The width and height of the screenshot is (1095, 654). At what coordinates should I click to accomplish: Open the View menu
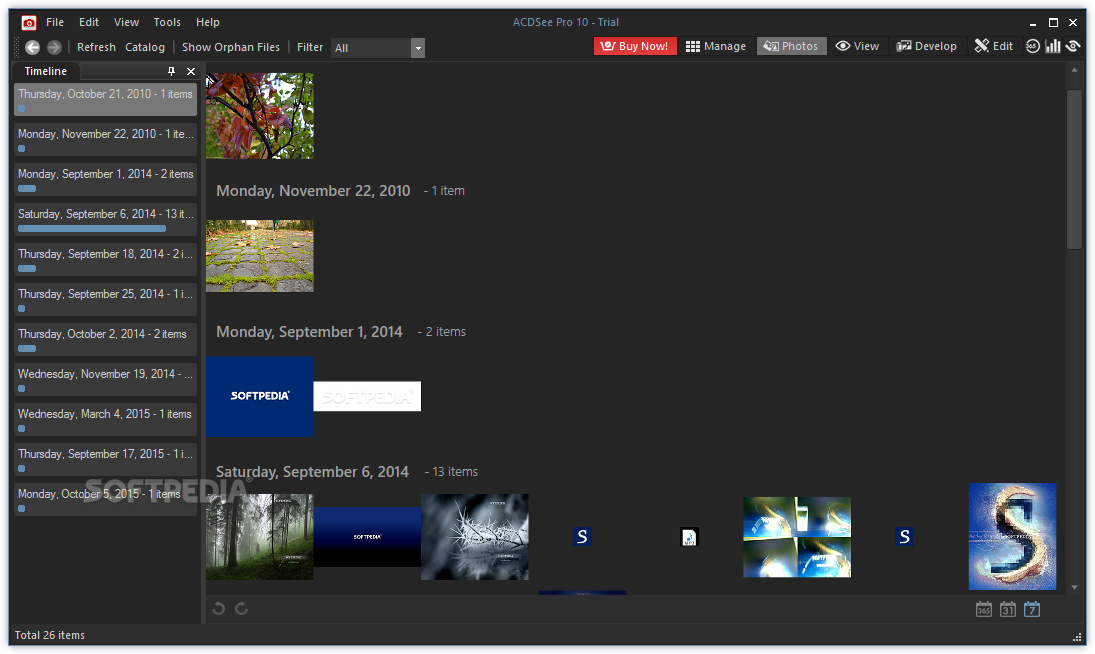point(126,22)
